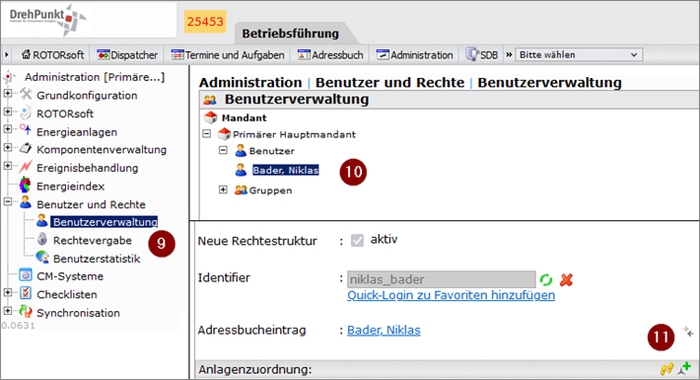Viewport: 700px width, 380px height.
Task: Expand the Gruppen node
Action: [223, 190]
